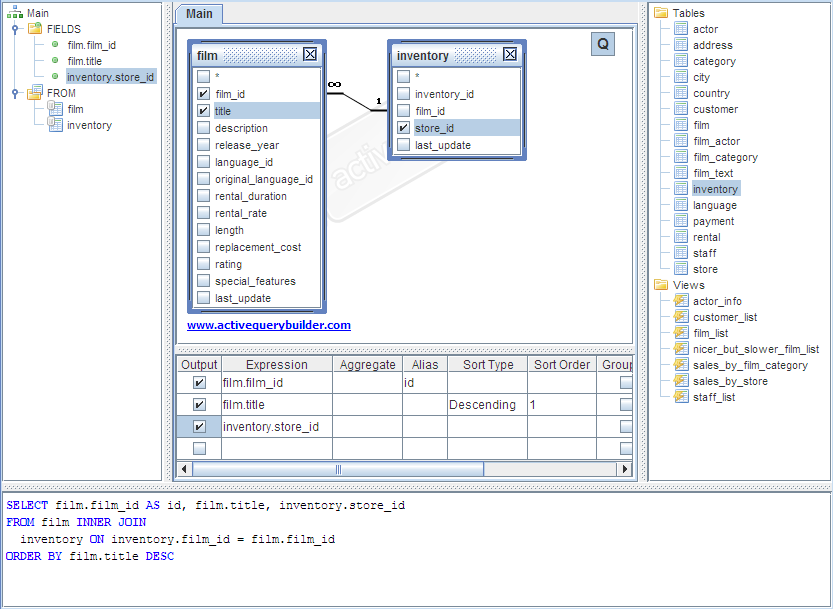Click the address table icon

pyautogui.click(x=681, y=45)
